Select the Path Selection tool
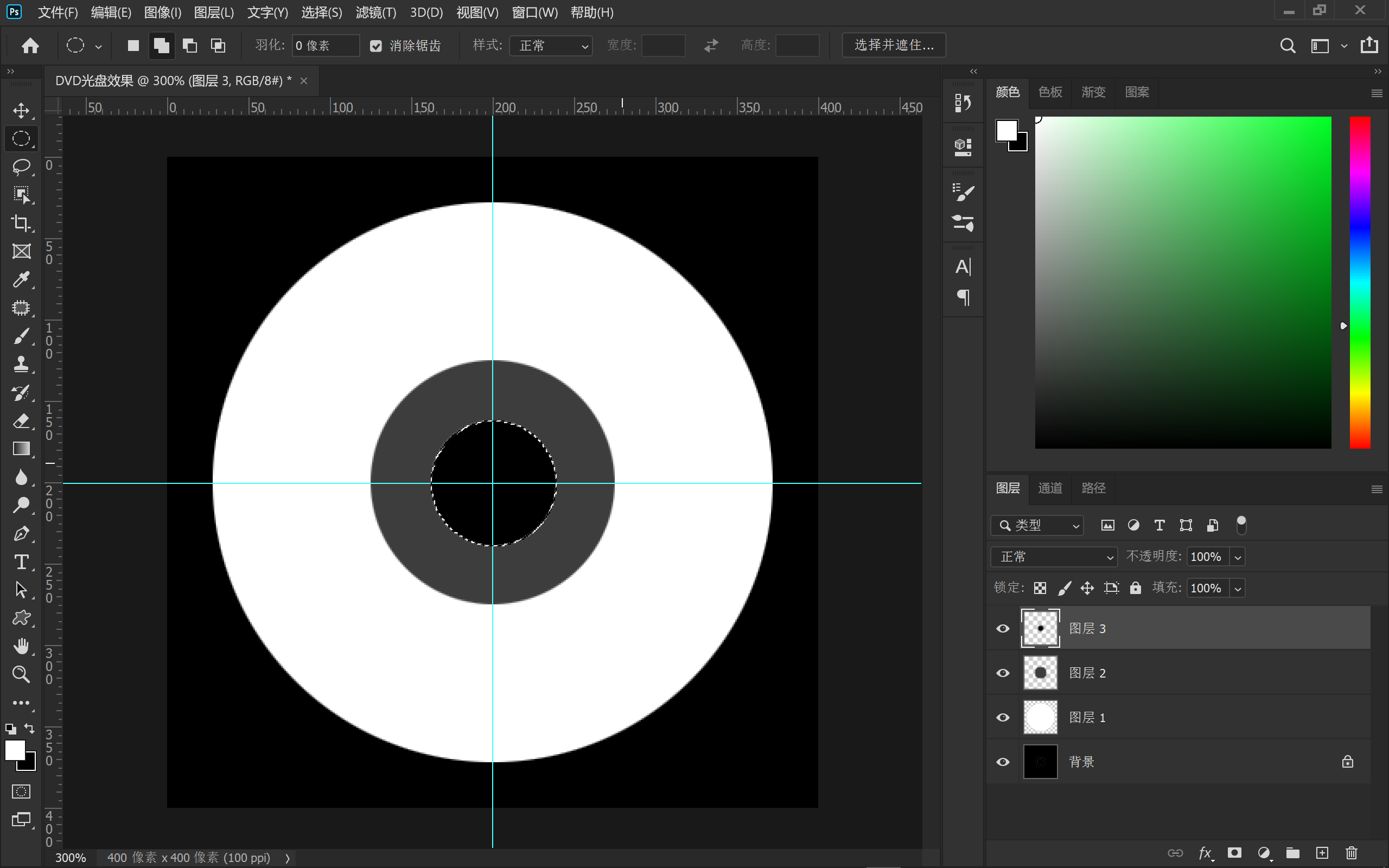Image resolution: width=1389 pixels, height=868 pixels. click(x=21, y=590)
